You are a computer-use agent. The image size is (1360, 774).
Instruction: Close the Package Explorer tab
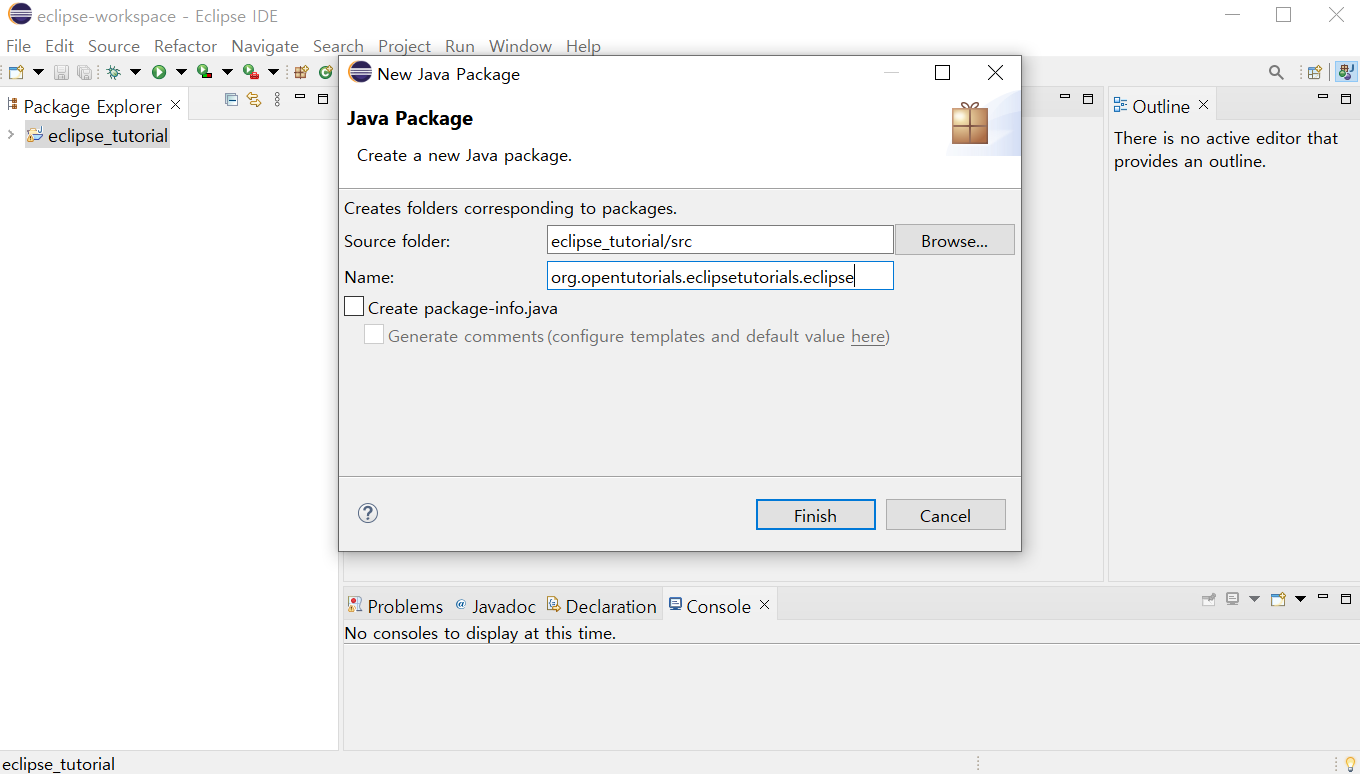(176, 104)
